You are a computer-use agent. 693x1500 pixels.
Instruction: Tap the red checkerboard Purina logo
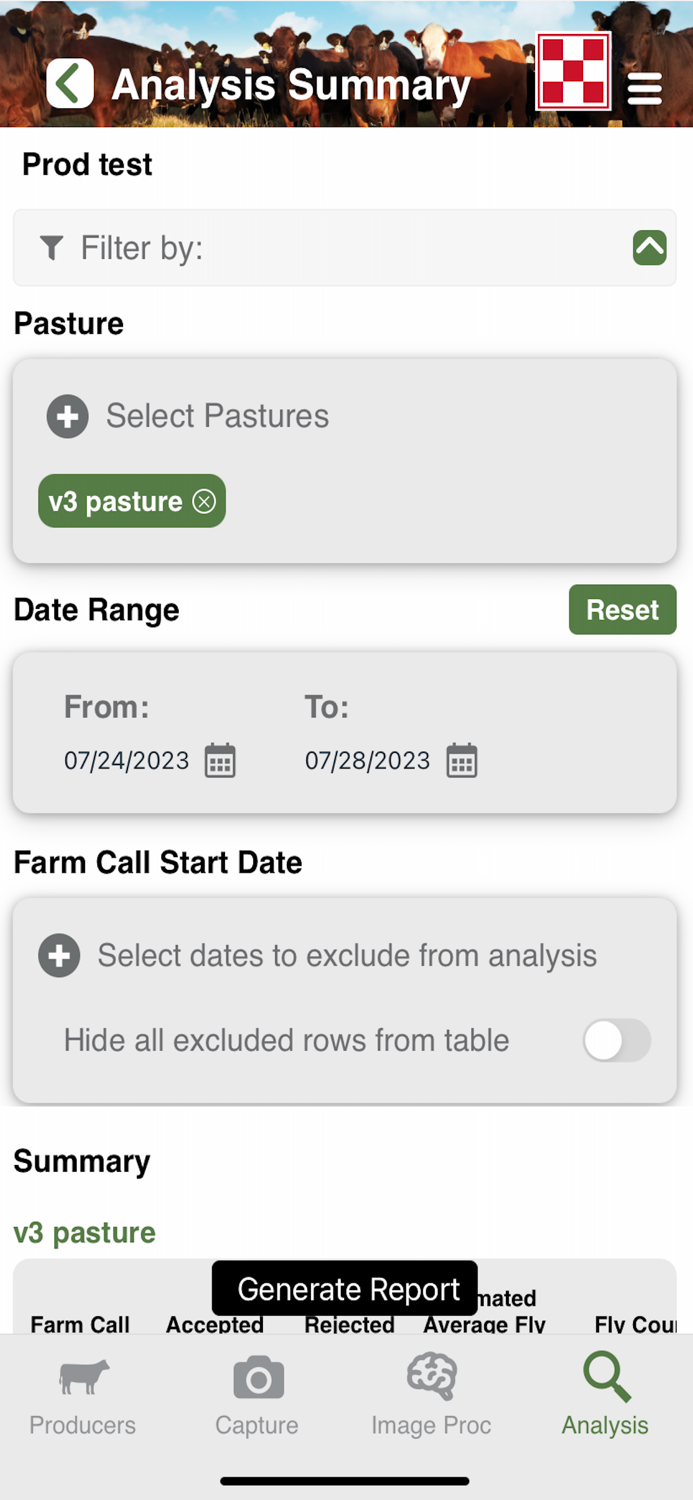point(573,70)
